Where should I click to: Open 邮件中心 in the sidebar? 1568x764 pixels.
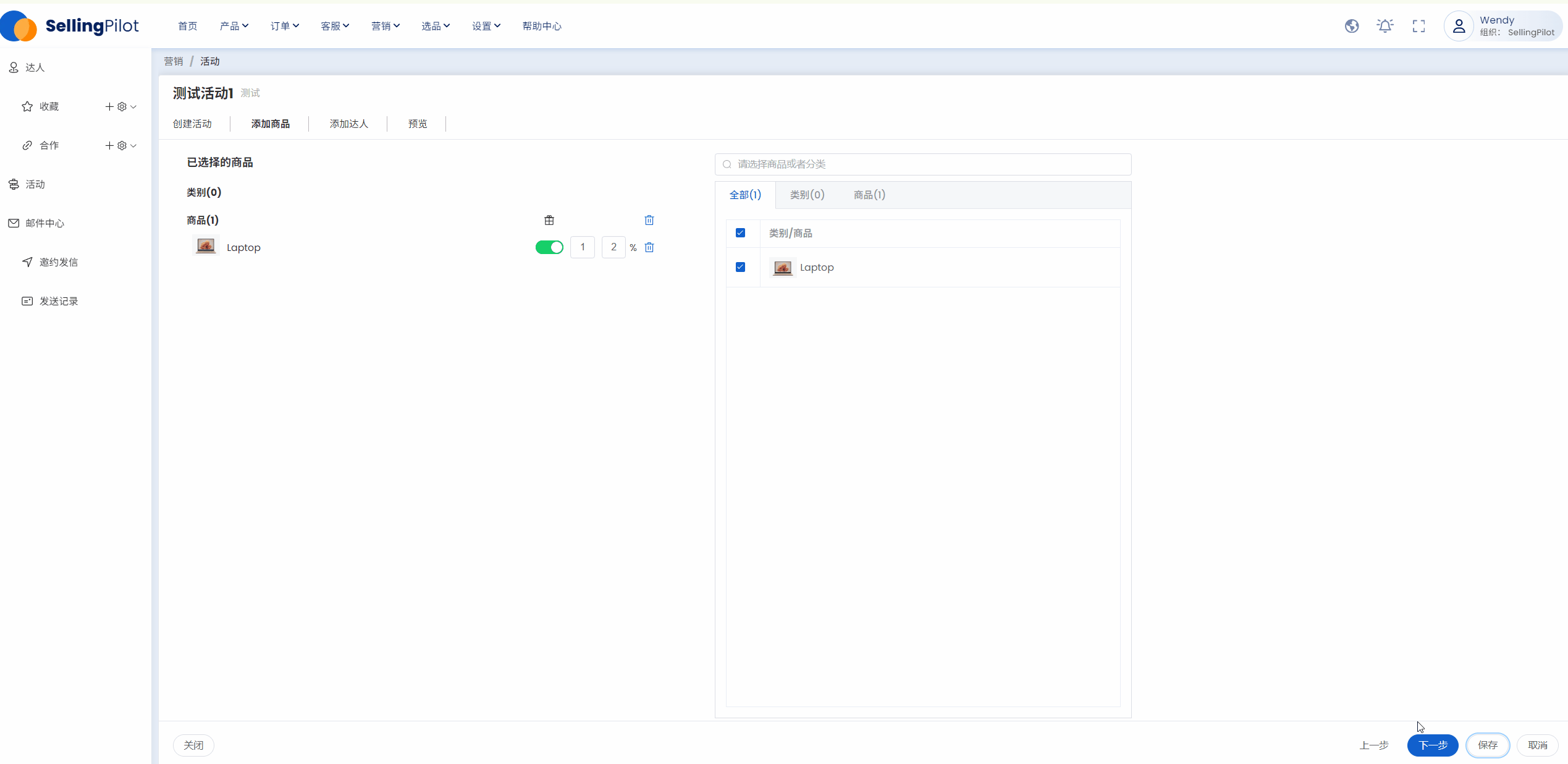(44, 223)
